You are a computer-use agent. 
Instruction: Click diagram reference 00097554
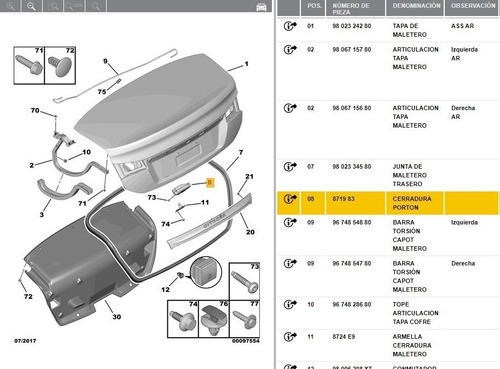coord(245,341)
